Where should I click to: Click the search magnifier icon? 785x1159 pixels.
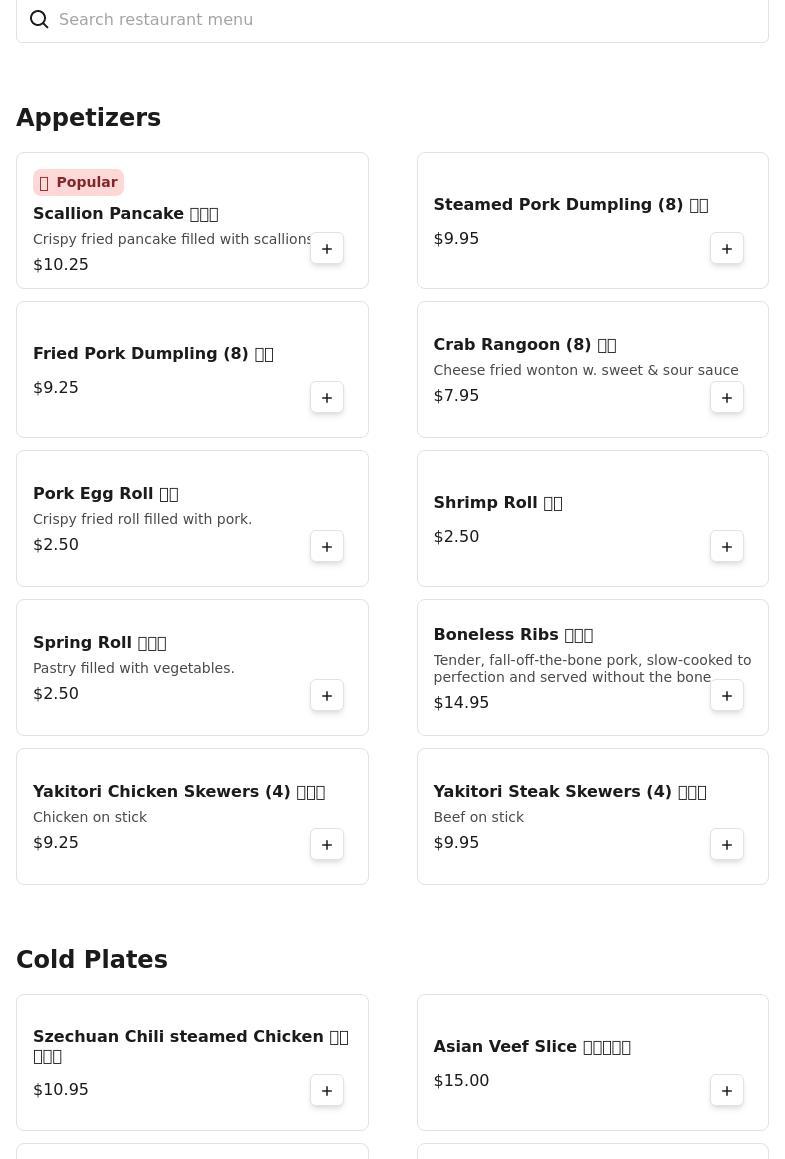(39, 20)
